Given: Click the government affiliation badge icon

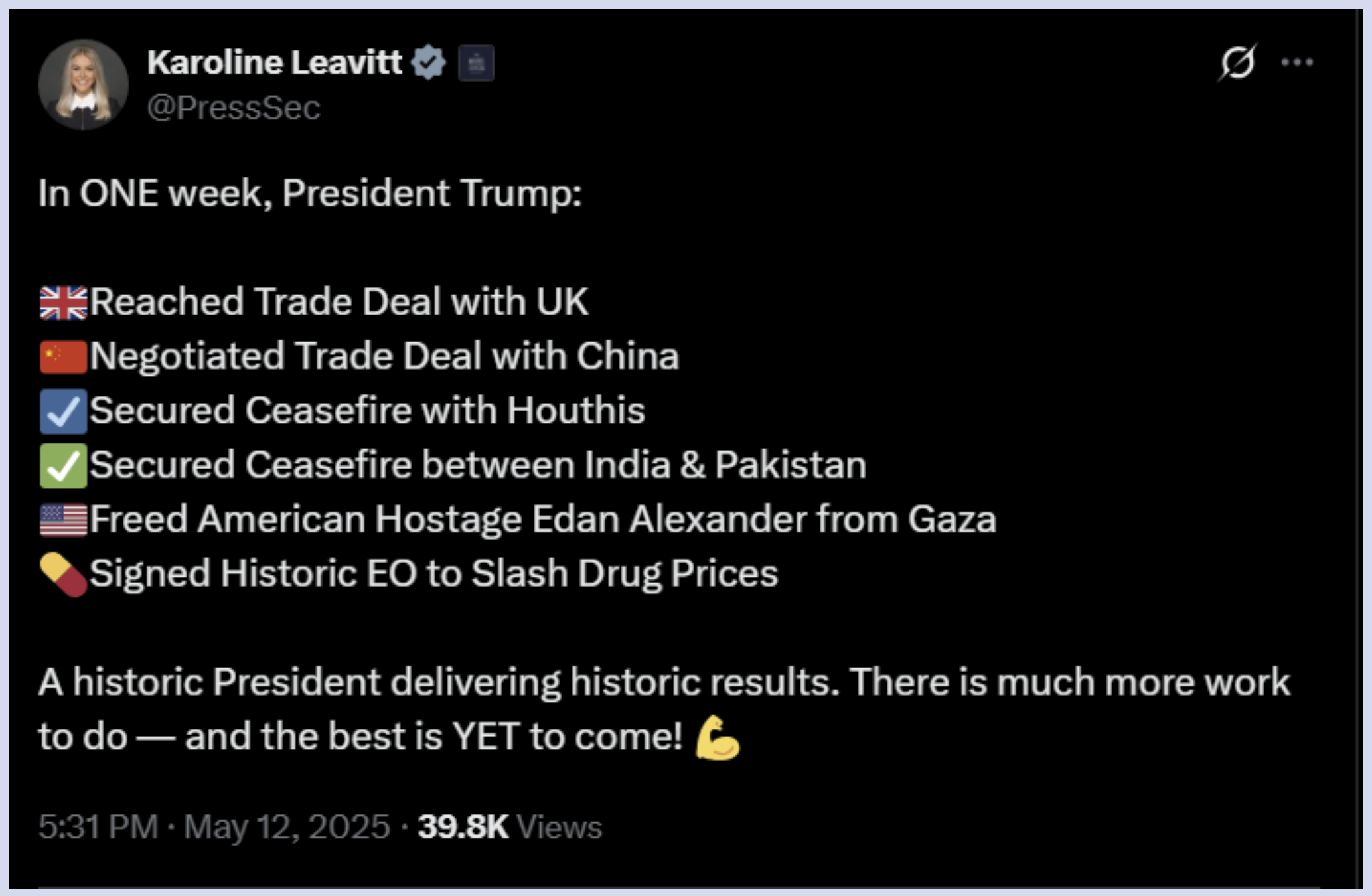Looking at the screenshot, I should [x=476, y=64].
